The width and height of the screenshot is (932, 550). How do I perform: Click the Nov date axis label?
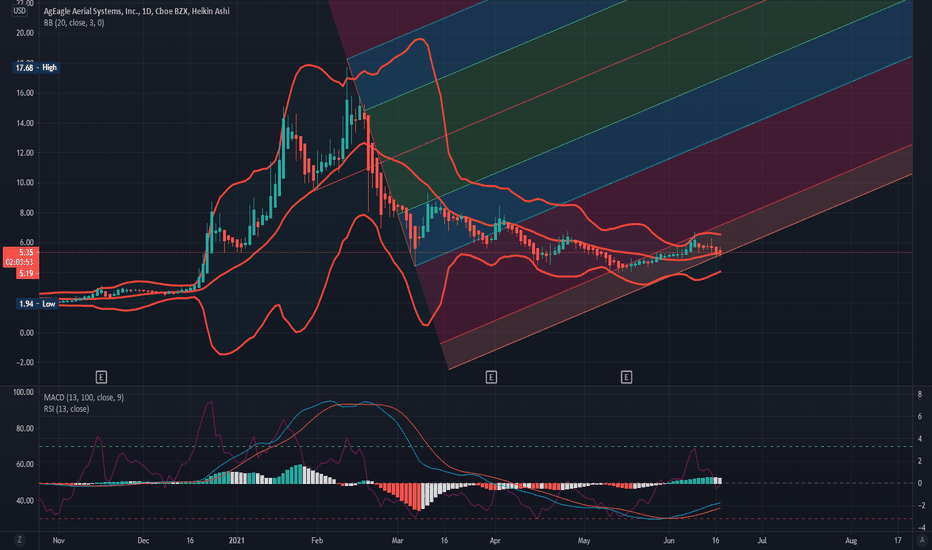click(58, 540)
